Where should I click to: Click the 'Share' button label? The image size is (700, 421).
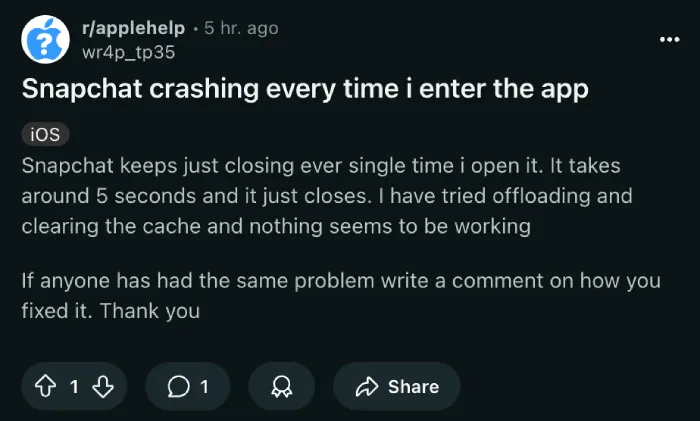pyautogui.click(x=413, y=387)
